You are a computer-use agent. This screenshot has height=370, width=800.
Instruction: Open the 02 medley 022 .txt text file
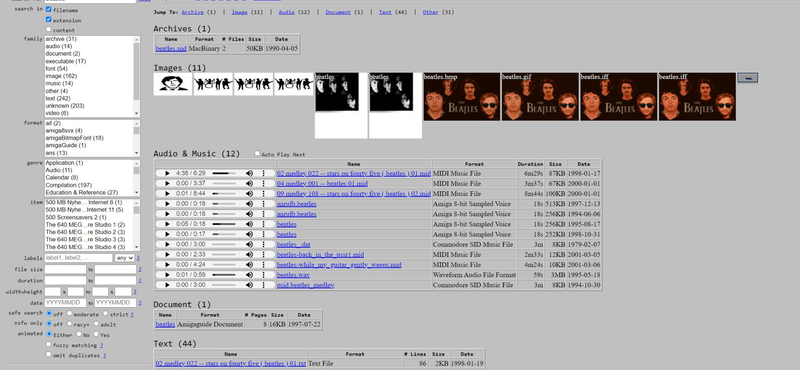(231, 364)
